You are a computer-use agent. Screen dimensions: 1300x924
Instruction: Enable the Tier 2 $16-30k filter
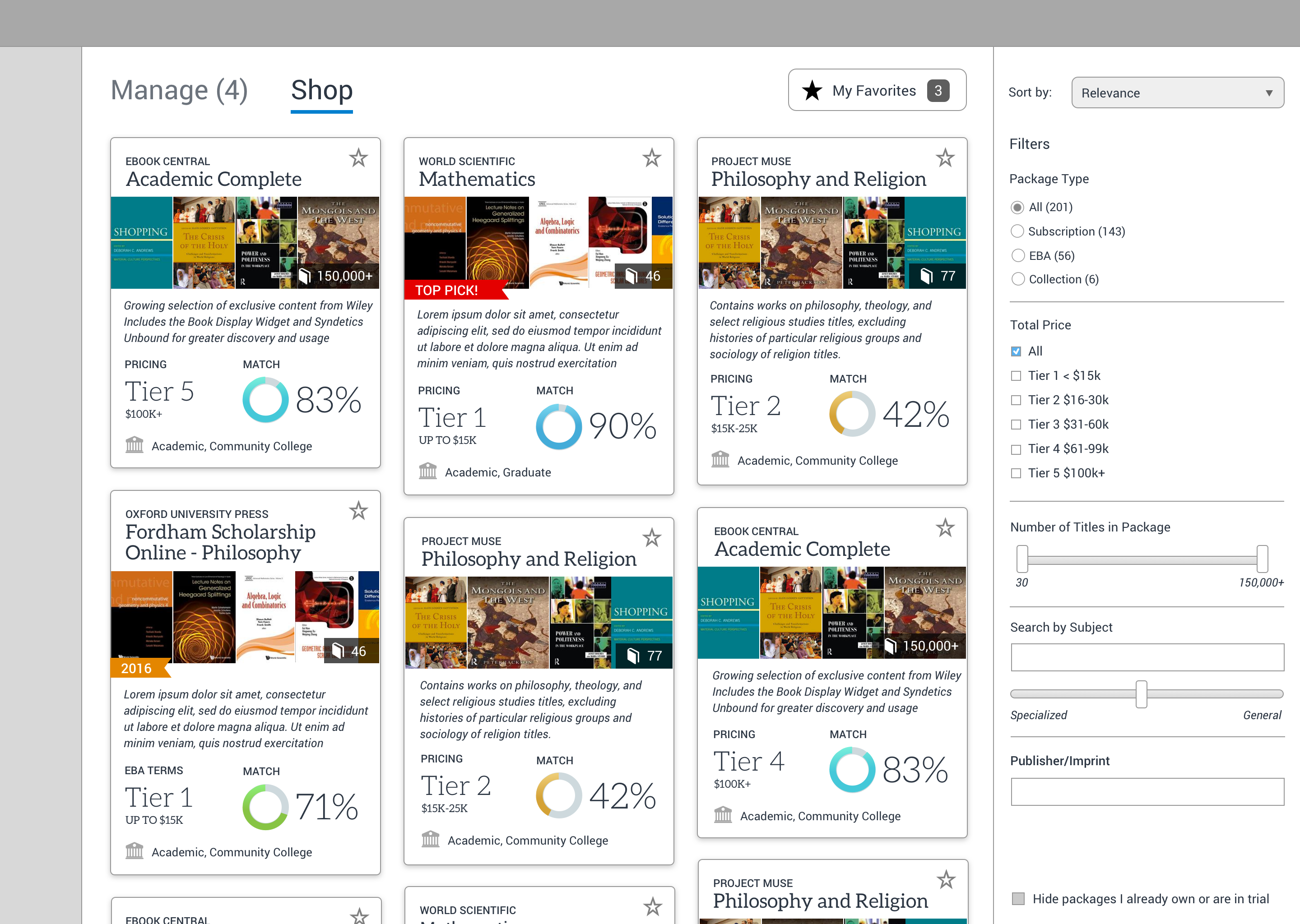(1016, 400)
